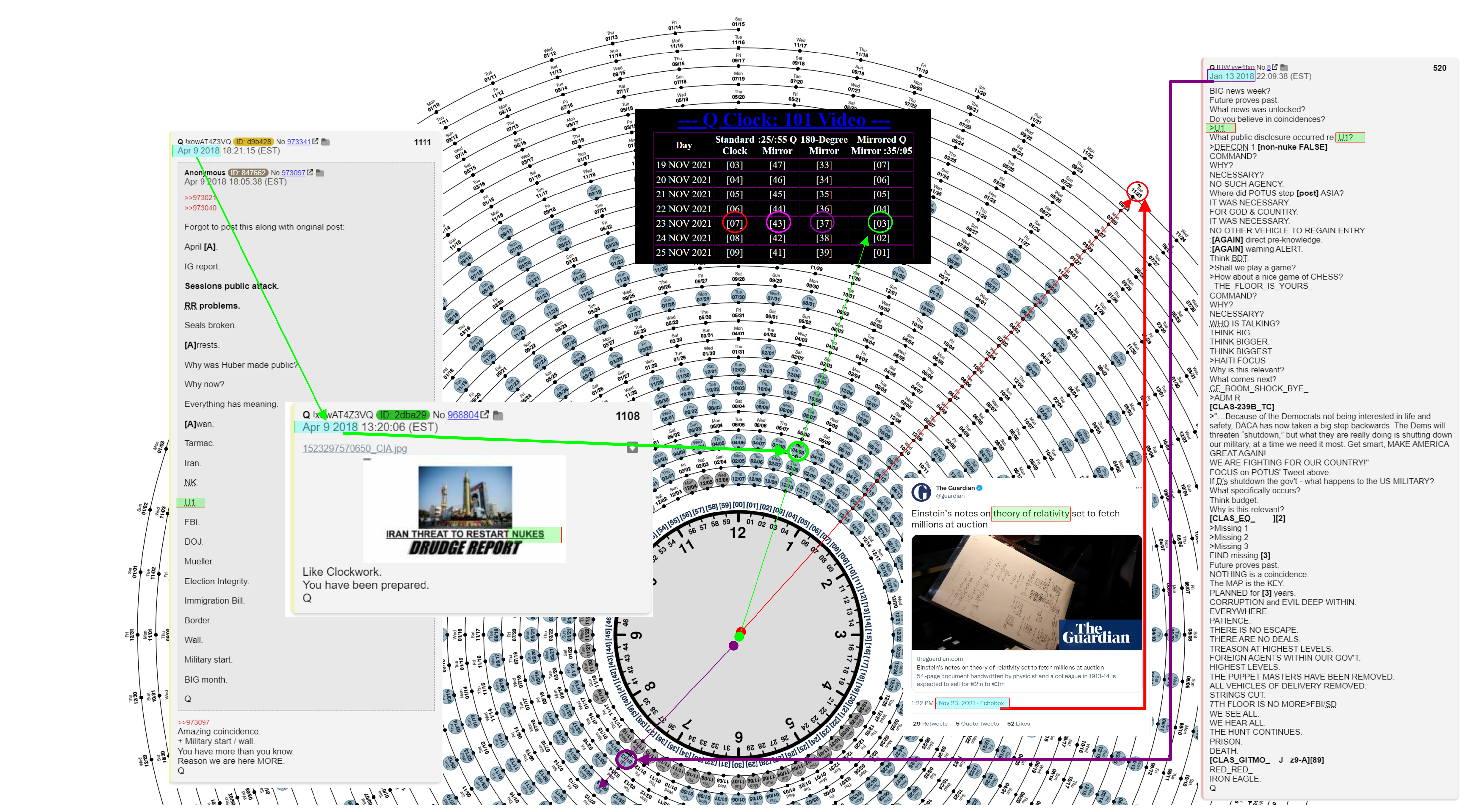1477x812 pixels.
Task: Follow reply reference >>973040
Action: pos(200,208)
